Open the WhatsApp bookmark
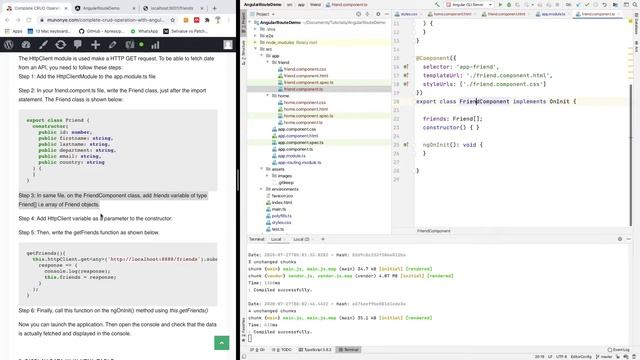Viewport: 640px width, 360px height. [x=144, y=31]
